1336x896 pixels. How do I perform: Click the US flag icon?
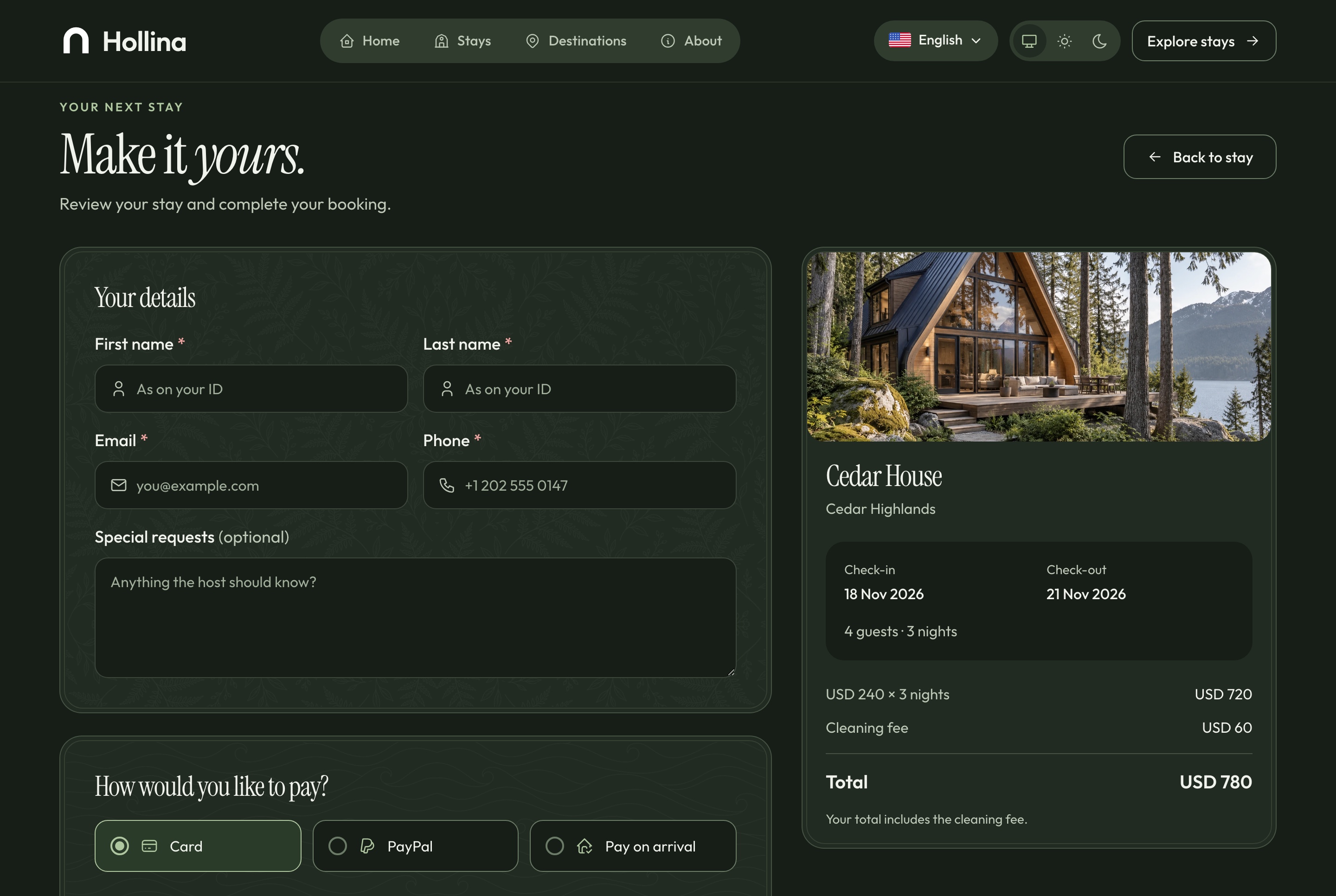(900, 40)
